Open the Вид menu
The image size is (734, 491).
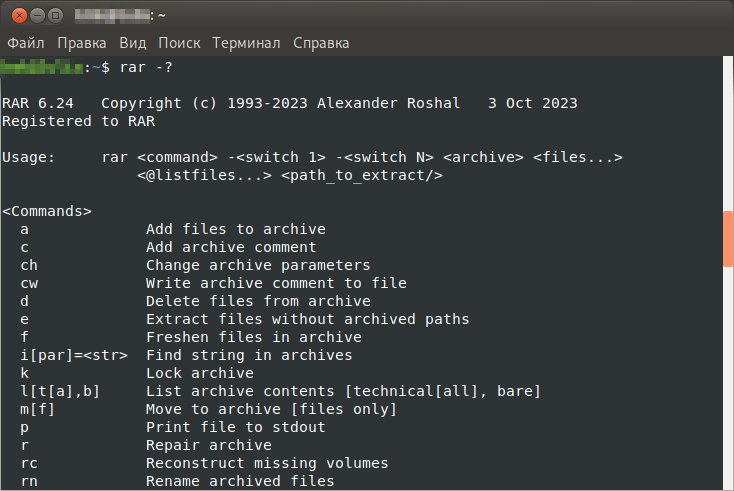tap(133, 43)
